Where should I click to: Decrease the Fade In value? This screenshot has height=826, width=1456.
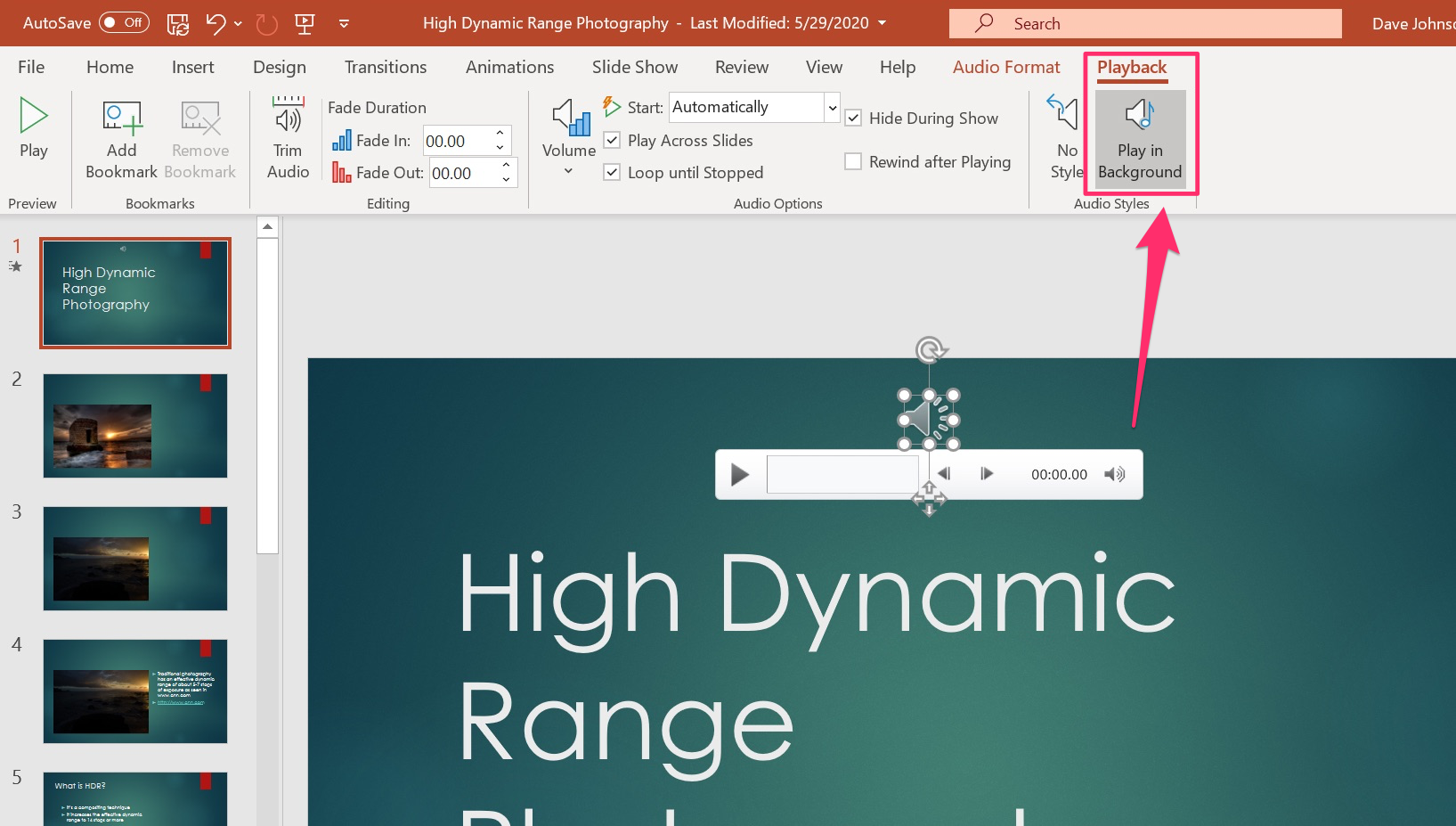tap(500, 148)
